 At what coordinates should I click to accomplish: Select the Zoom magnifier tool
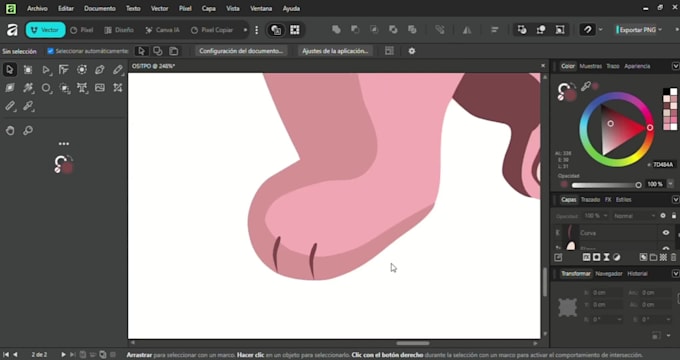click(x=28, y=131)
